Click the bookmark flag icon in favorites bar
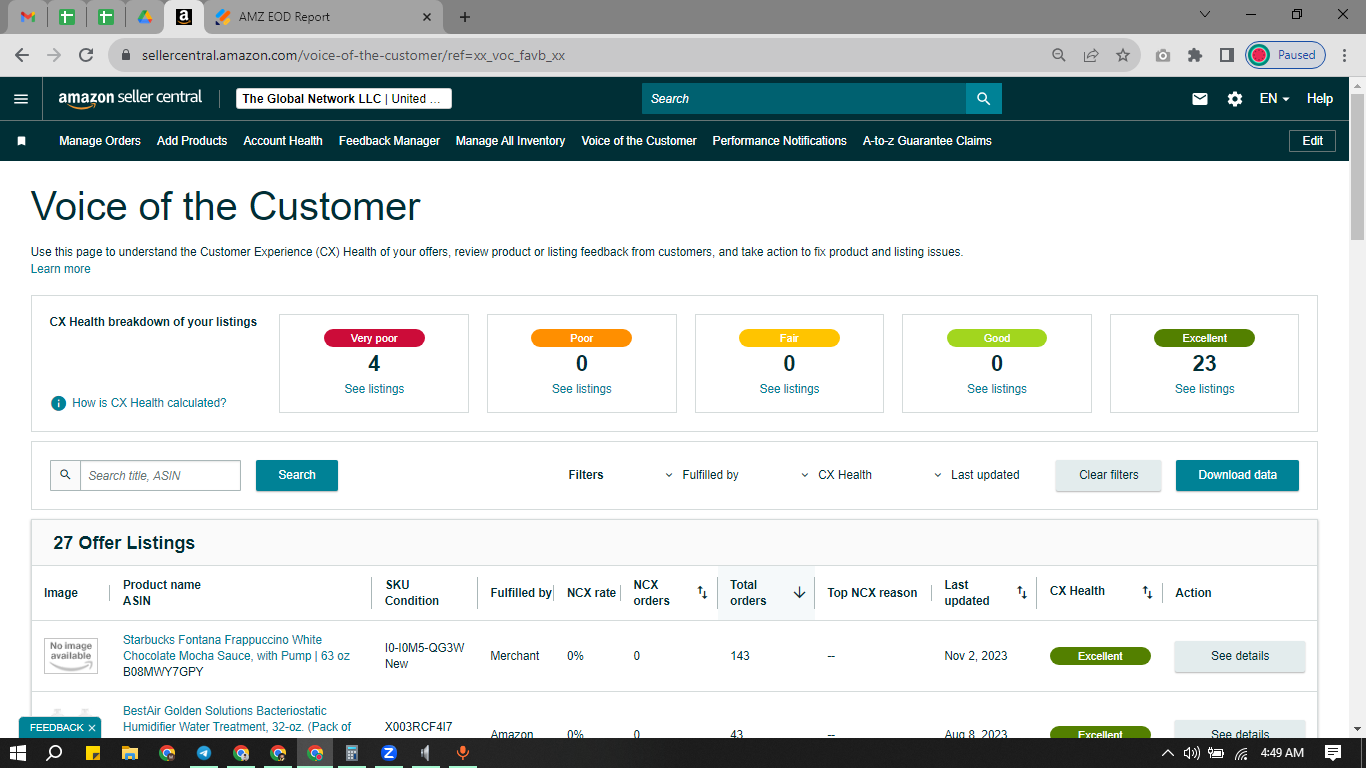Viewport: 1366px width, 768px height. [21, 141]
